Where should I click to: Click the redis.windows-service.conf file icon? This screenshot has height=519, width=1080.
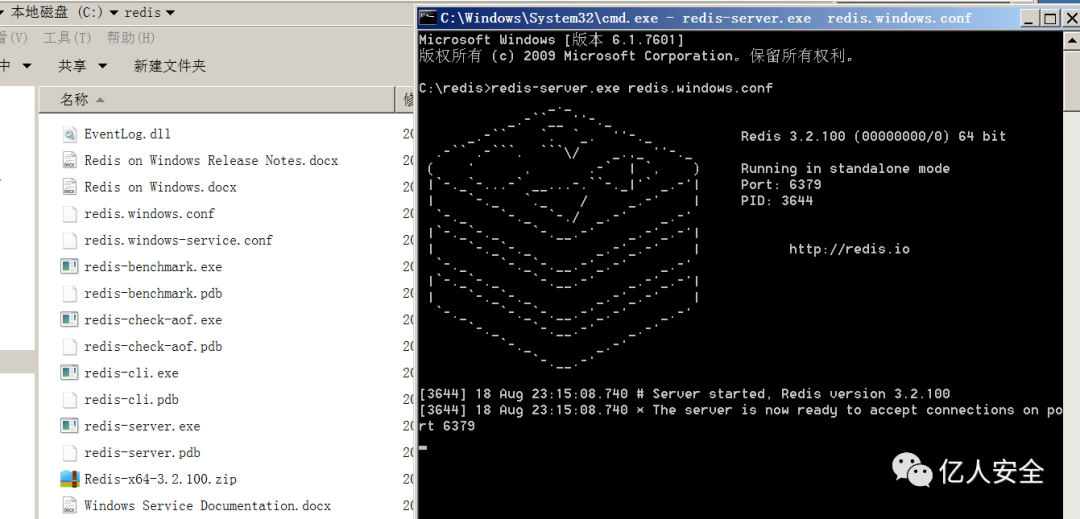click(69, 240)
